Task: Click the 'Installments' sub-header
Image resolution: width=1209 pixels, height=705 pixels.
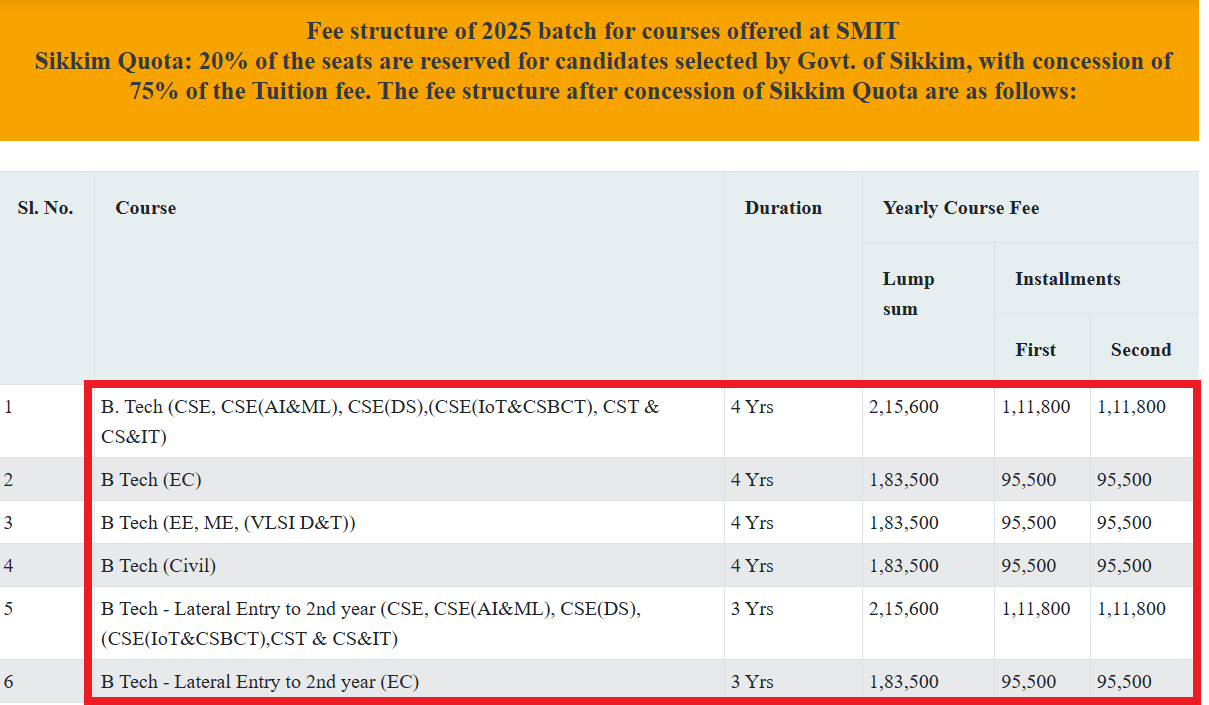Action: 1068,279
